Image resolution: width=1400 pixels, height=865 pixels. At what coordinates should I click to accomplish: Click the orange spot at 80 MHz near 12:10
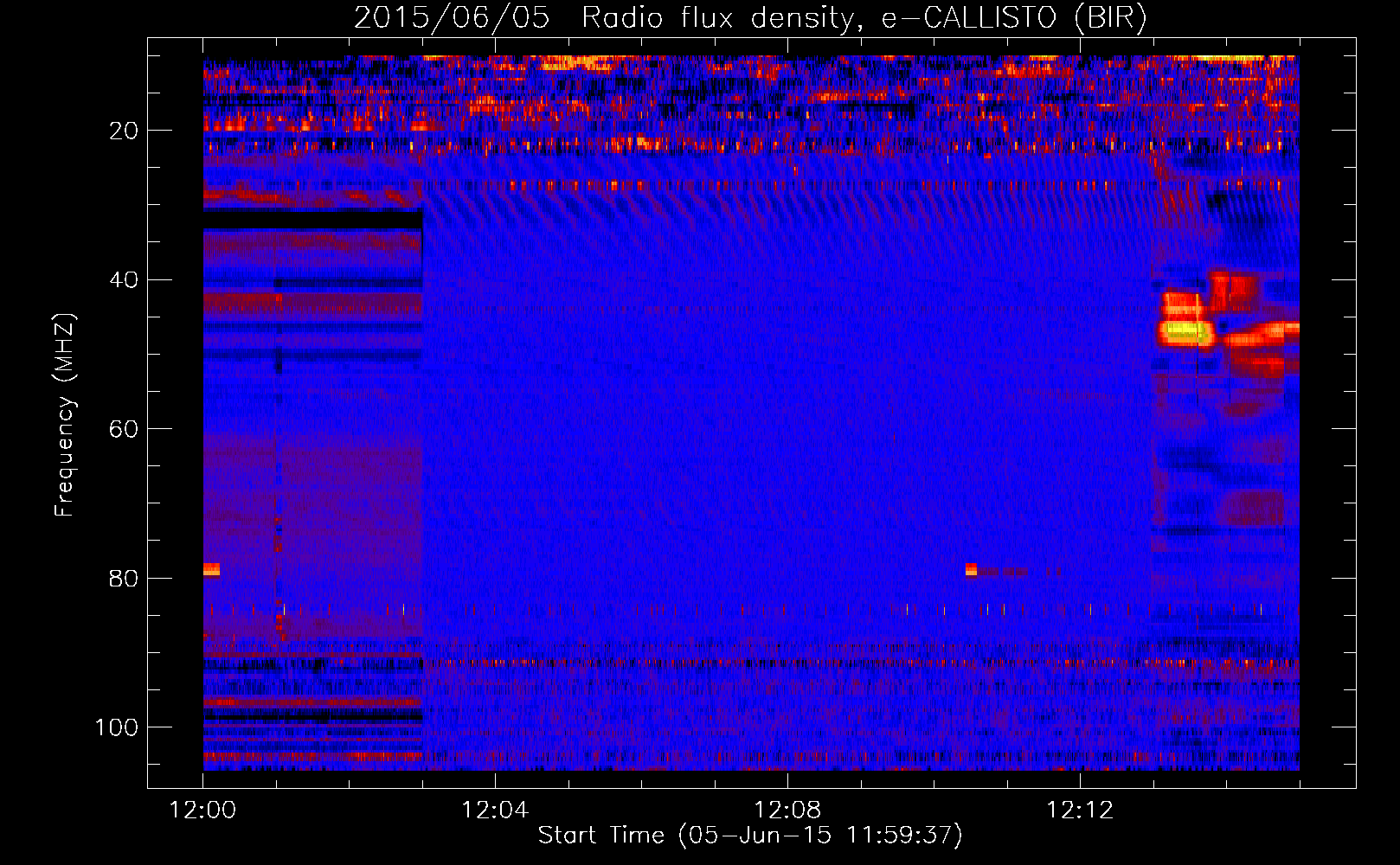click(x=971, y=569)
